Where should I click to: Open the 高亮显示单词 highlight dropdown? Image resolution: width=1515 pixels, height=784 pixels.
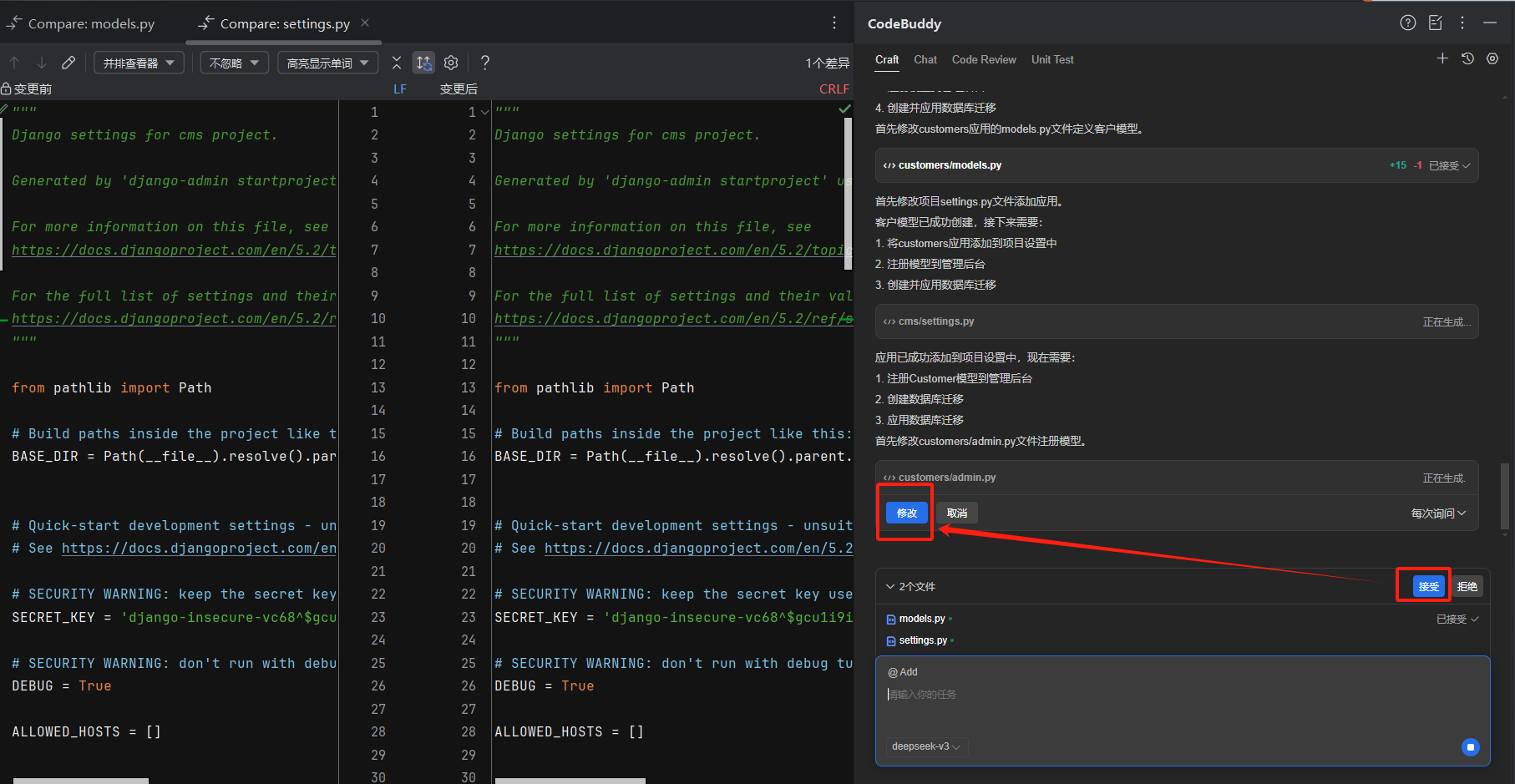[x=328, y=63]
